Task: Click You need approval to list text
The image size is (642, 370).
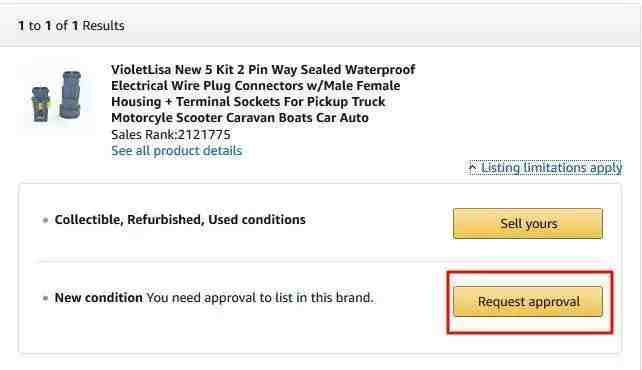Action: coord(260,298)
